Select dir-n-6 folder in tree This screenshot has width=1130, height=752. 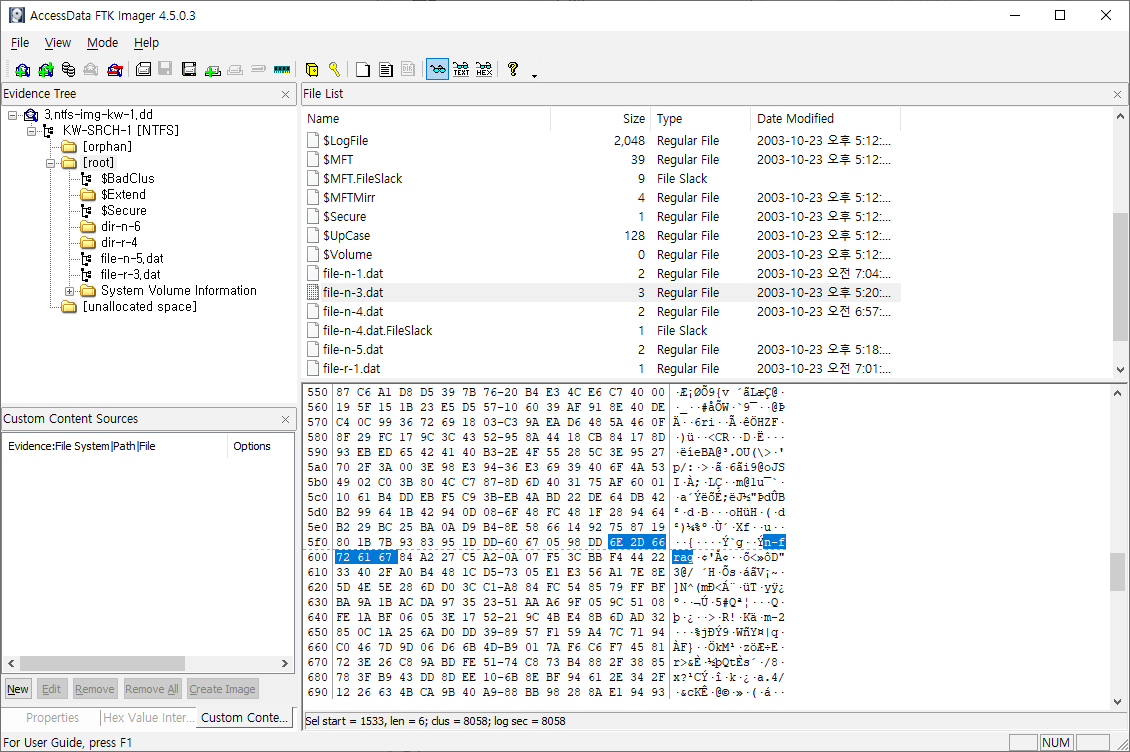[121, 226]
